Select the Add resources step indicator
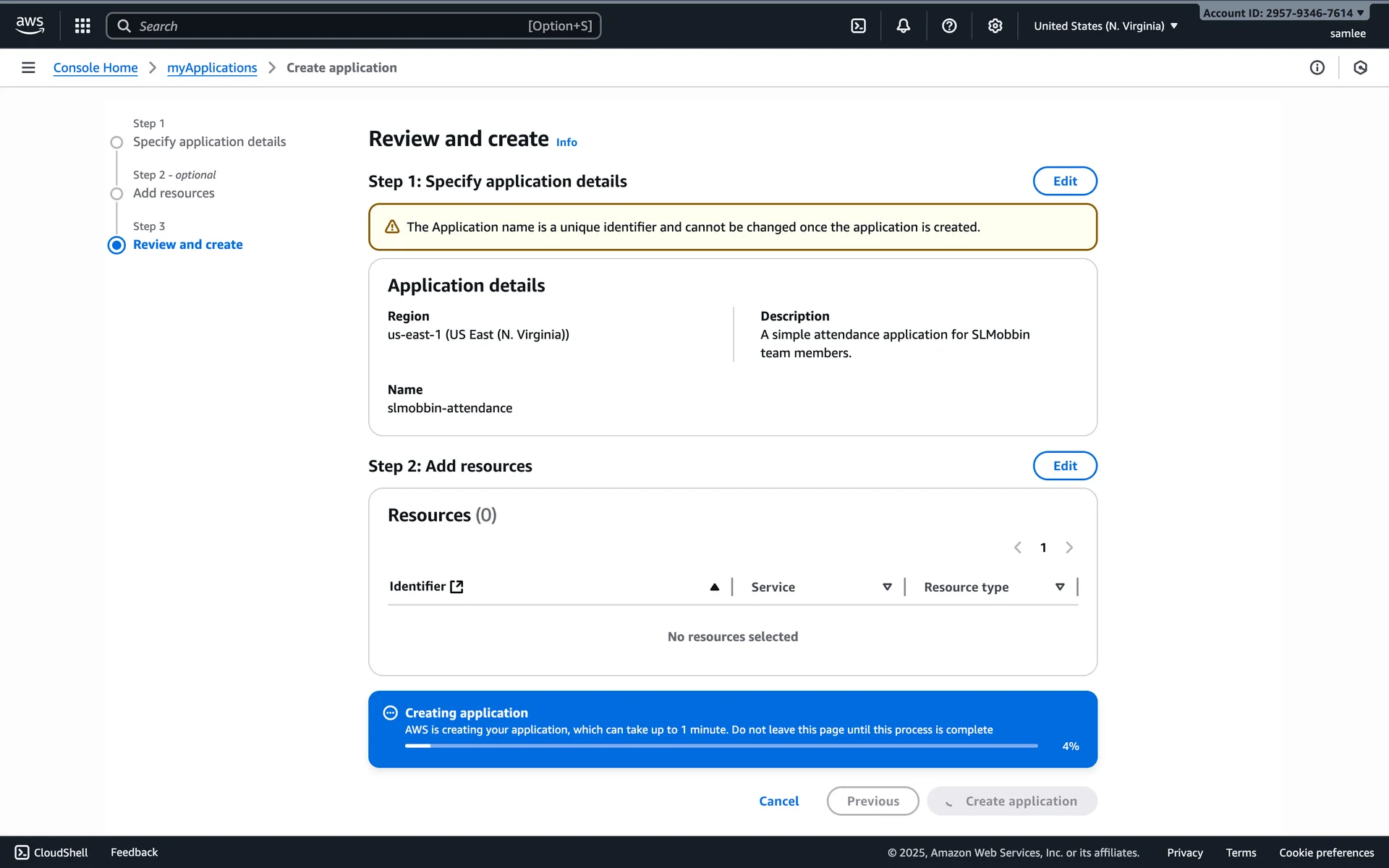1389x868 pixels. click(116, 194)
